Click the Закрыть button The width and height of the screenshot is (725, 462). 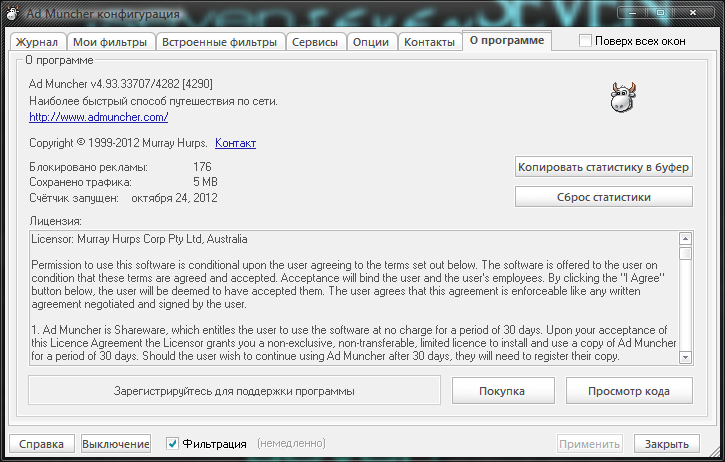667,444
